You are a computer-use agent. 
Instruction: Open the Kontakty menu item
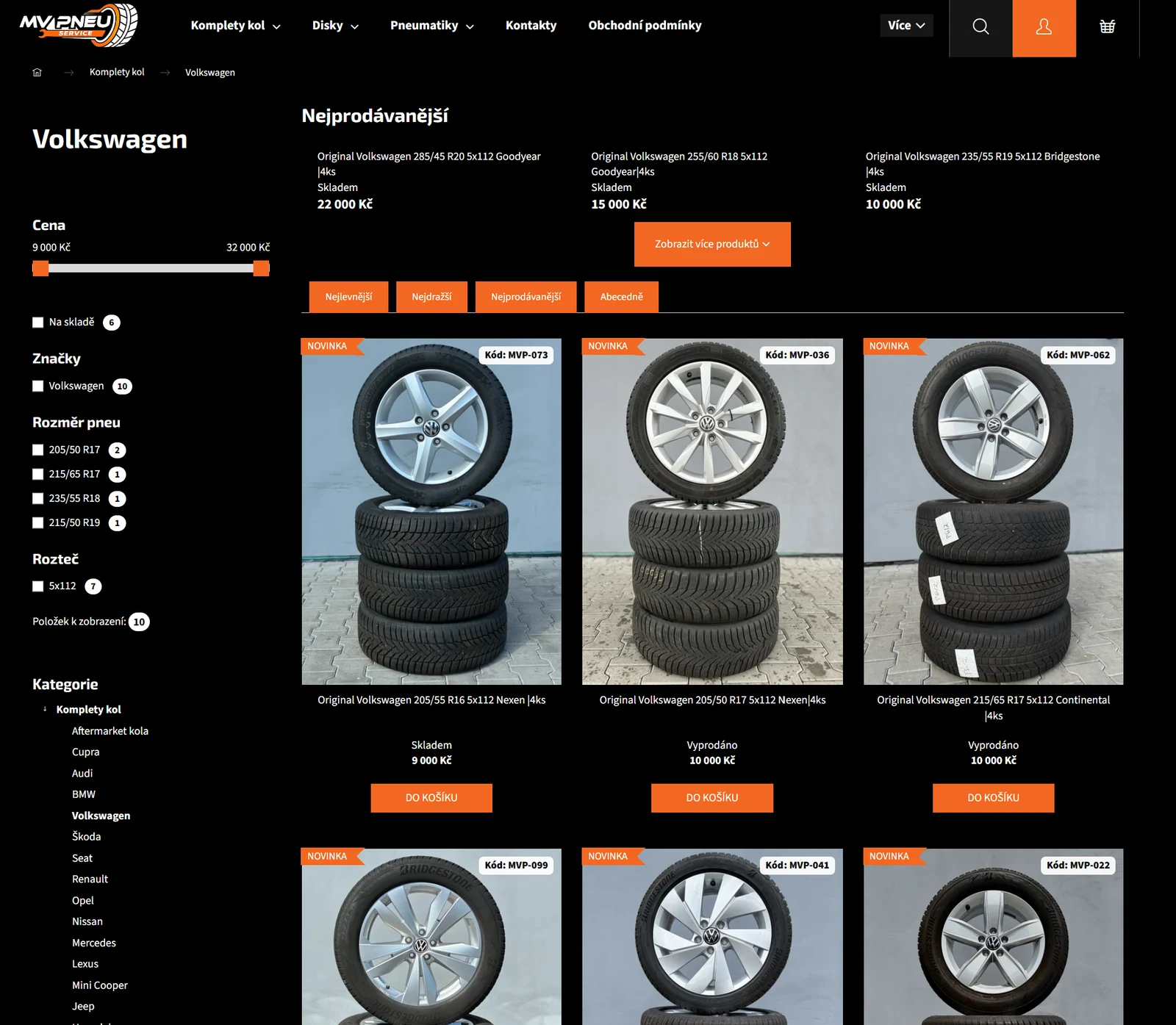[531, 26]
